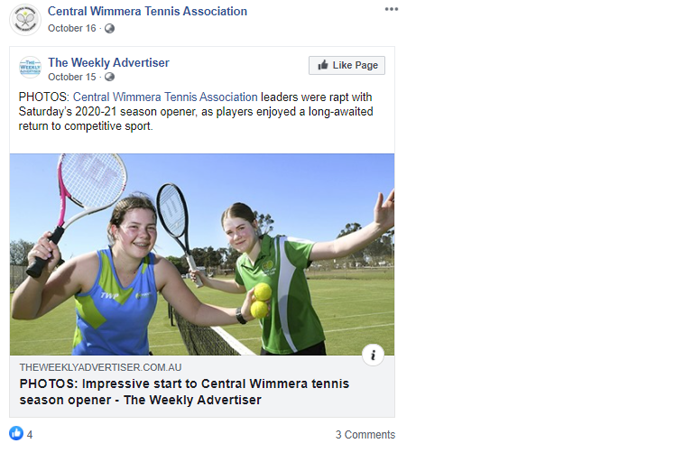Click the thumbs-up icon in Like Page button

tap(323, 65)
